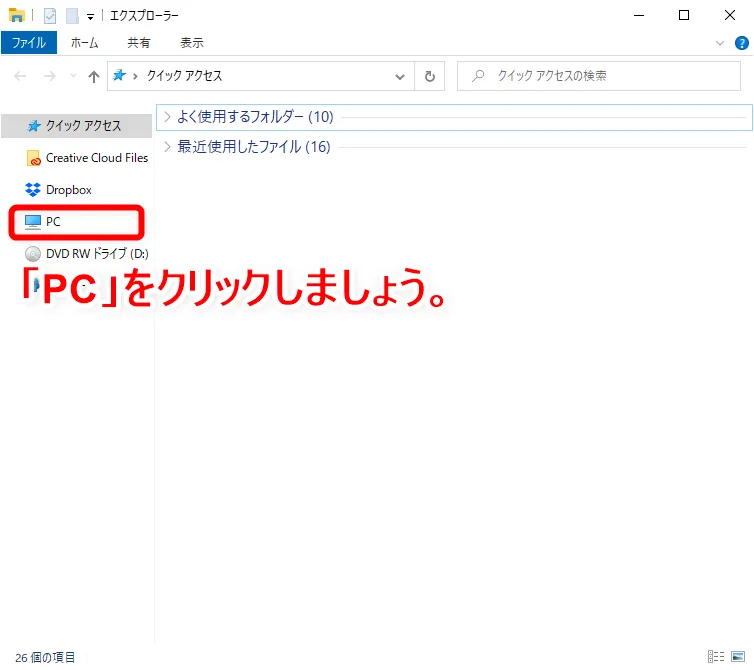Screen dimensions: 754x670
Task: Close the Explorer window
Action: point(729,15)
